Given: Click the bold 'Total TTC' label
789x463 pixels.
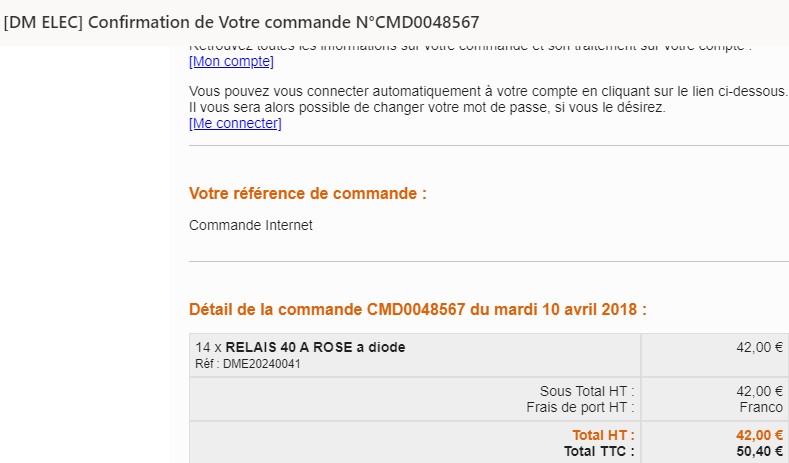Looking at the screenshot, I should (599, 451).
